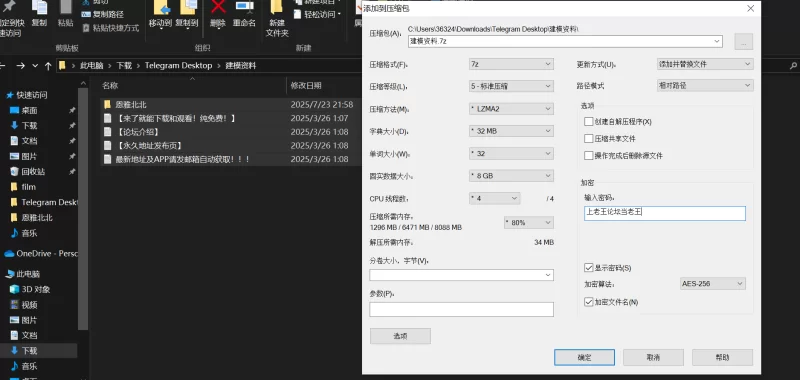Open the 复制到 (Copy to) ribbon button
Screen dimensions: 800x380
coord(187,14)
